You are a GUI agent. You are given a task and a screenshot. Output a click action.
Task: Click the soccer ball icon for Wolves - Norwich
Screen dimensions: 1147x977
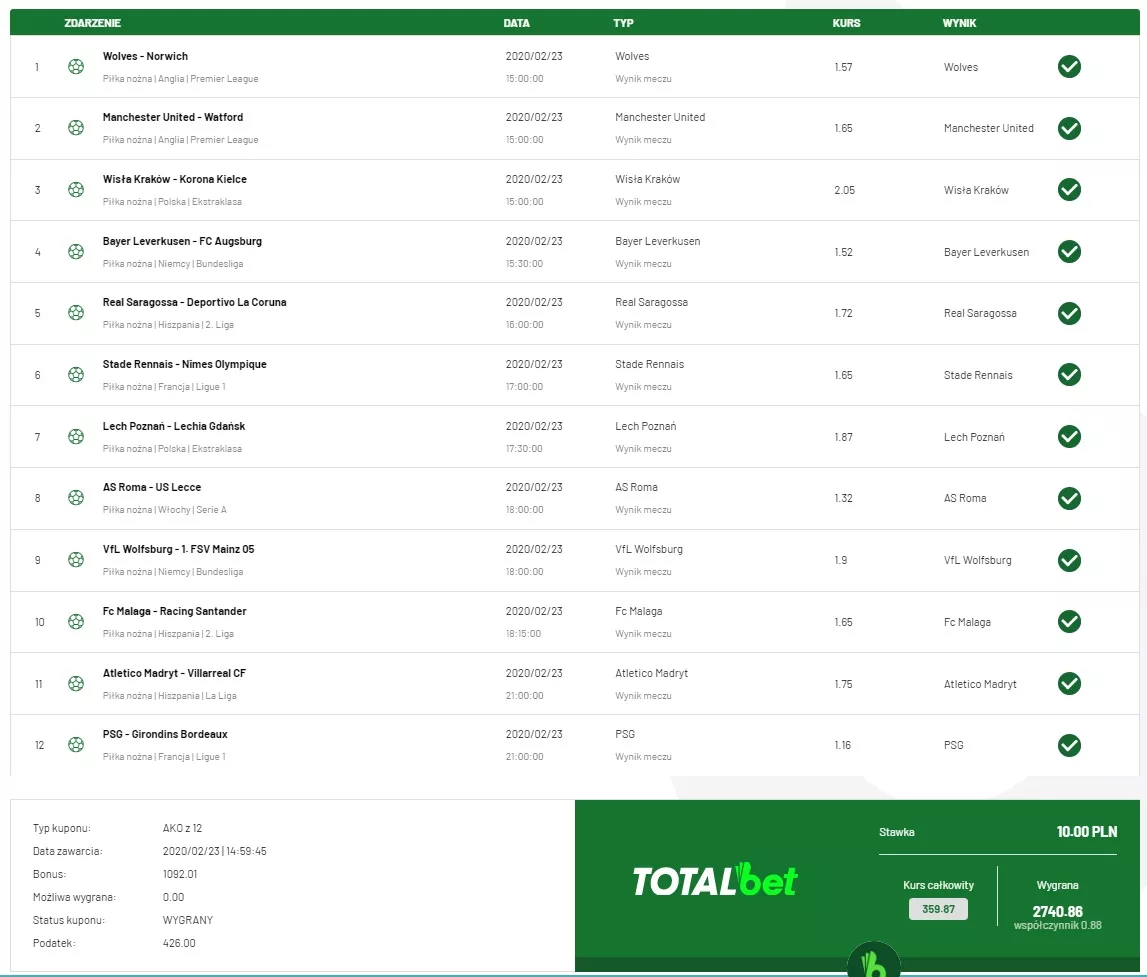coord(76,67)
